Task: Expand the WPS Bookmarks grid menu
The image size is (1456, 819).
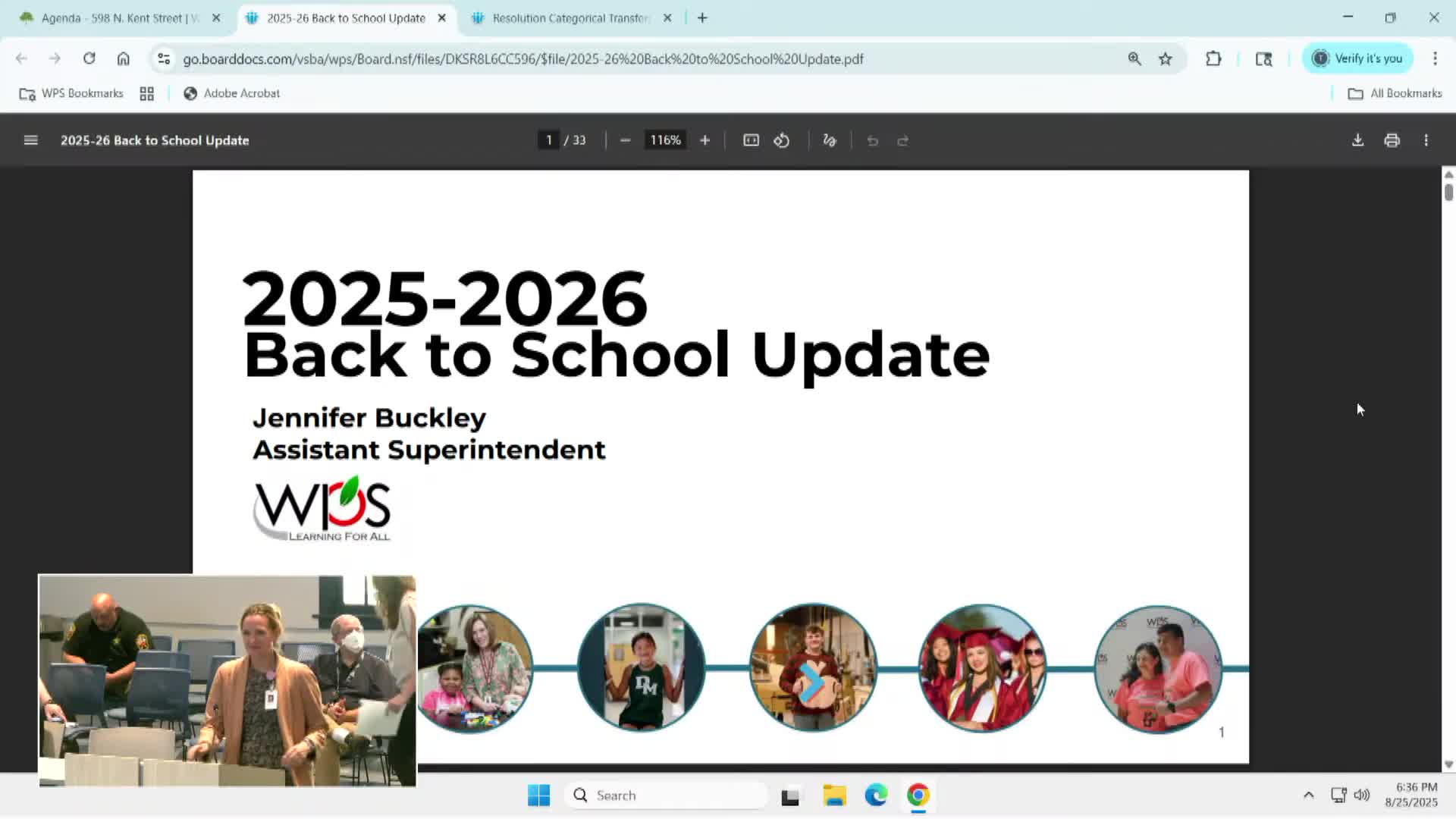Action: [x=146, y=93]
